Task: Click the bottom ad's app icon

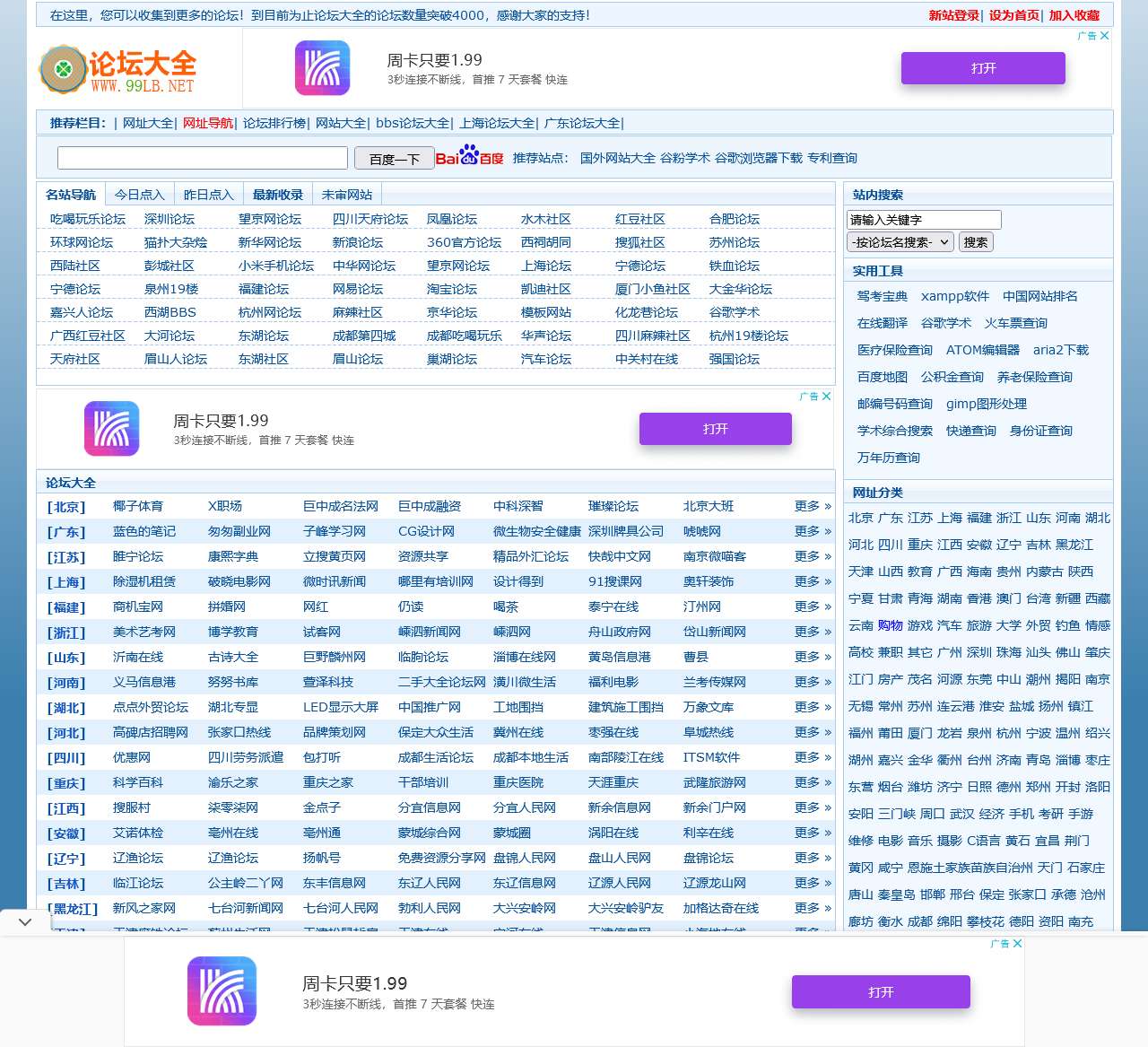Action: coord(222,991)
